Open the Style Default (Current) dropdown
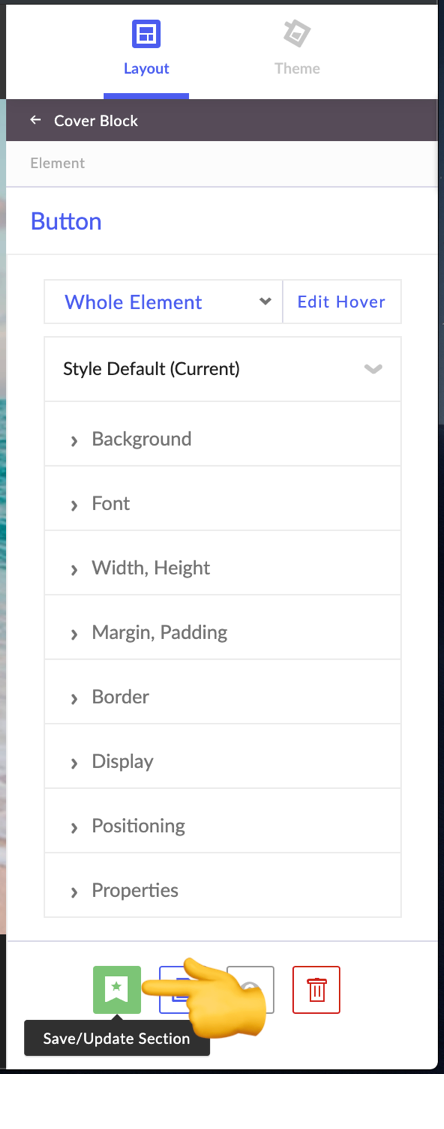The width and height of the screenshot is (444, 1129). tap(222, 369)
